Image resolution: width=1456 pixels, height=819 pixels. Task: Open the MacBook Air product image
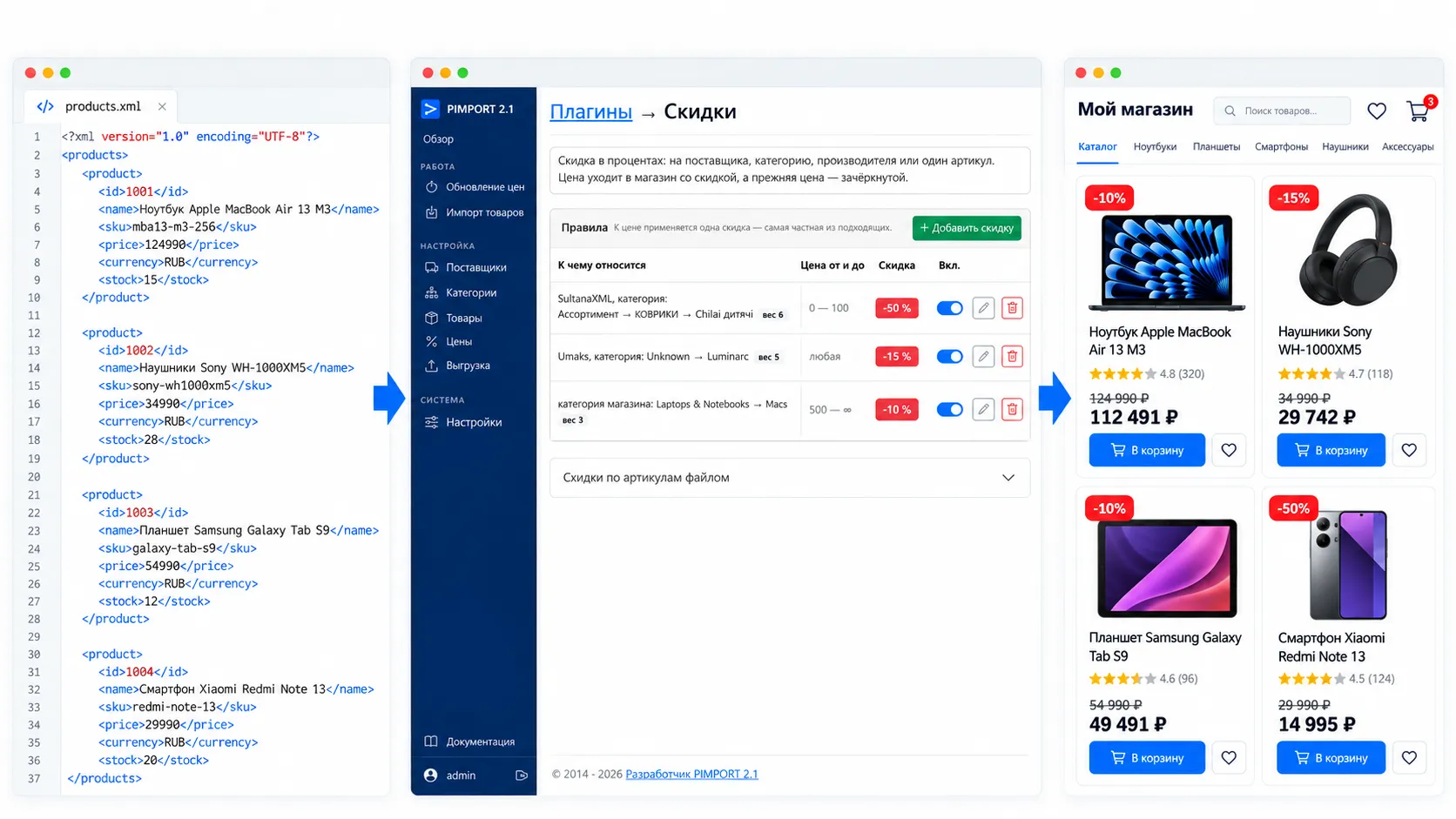pyautogui.click(x=1167, y=262)
